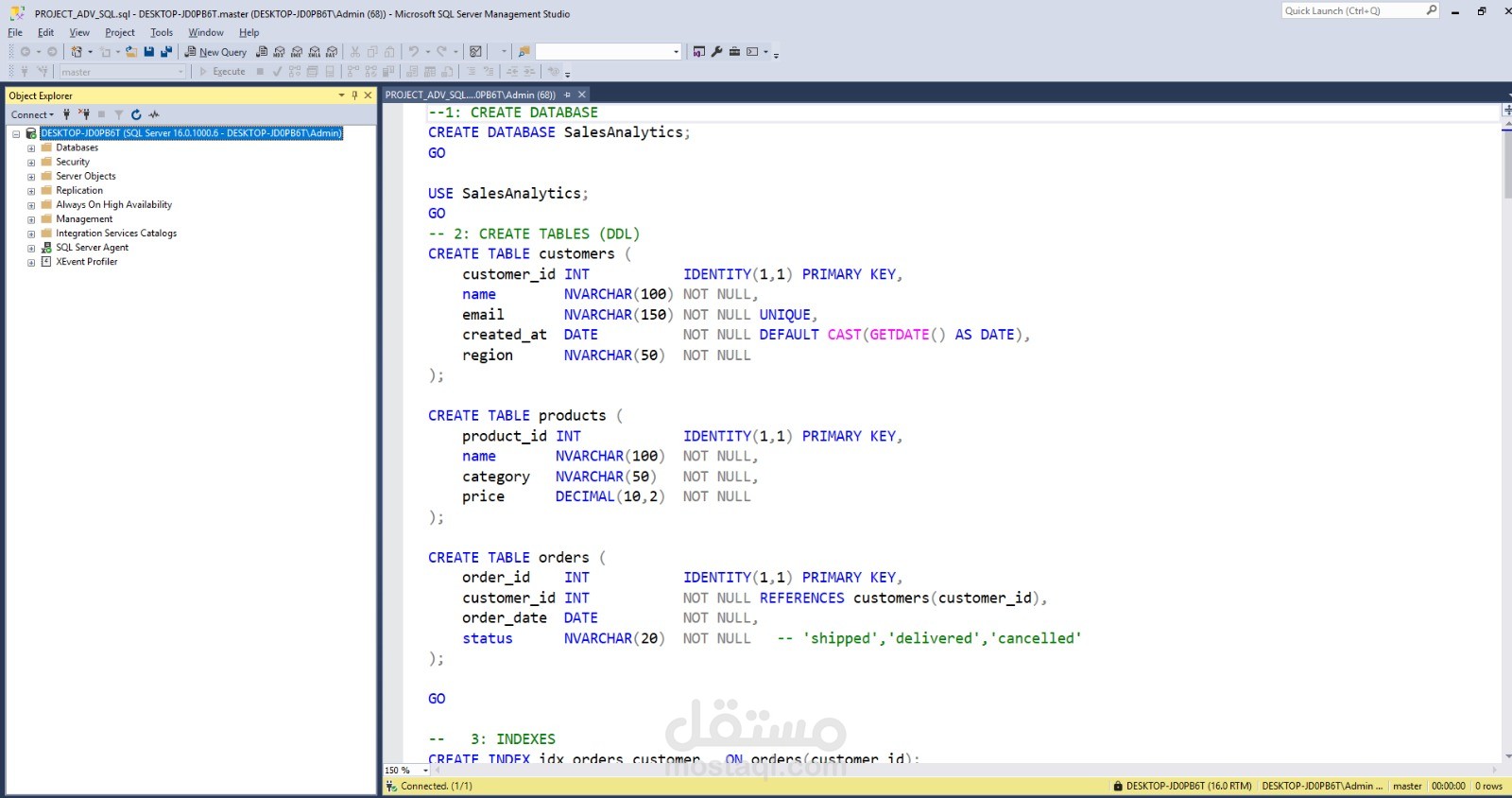Open Object Explorer window position dropdown
Image resolution: width=1512 pixels, height=798 pixels.
pyautogui.click(x=341, y=95)
